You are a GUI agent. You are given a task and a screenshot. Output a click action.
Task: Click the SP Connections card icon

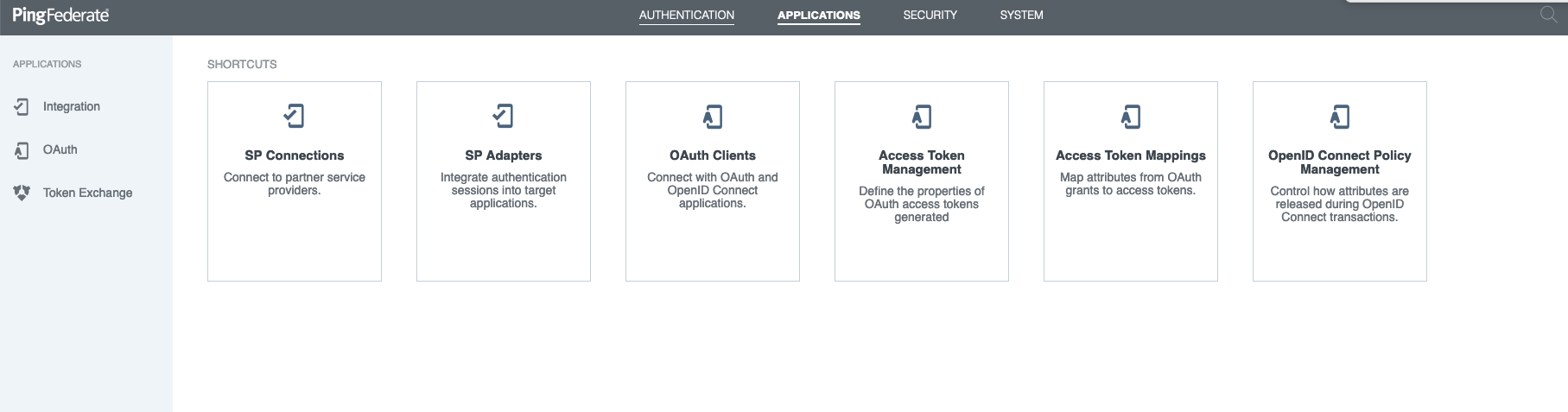click(294, 116)
